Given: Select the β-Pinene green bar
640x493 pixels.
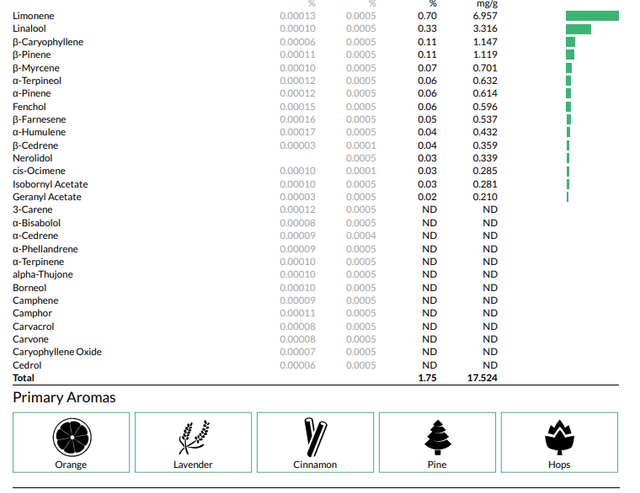Looking at the screenshot, I should pyautogui.click(x=570, y=55).
